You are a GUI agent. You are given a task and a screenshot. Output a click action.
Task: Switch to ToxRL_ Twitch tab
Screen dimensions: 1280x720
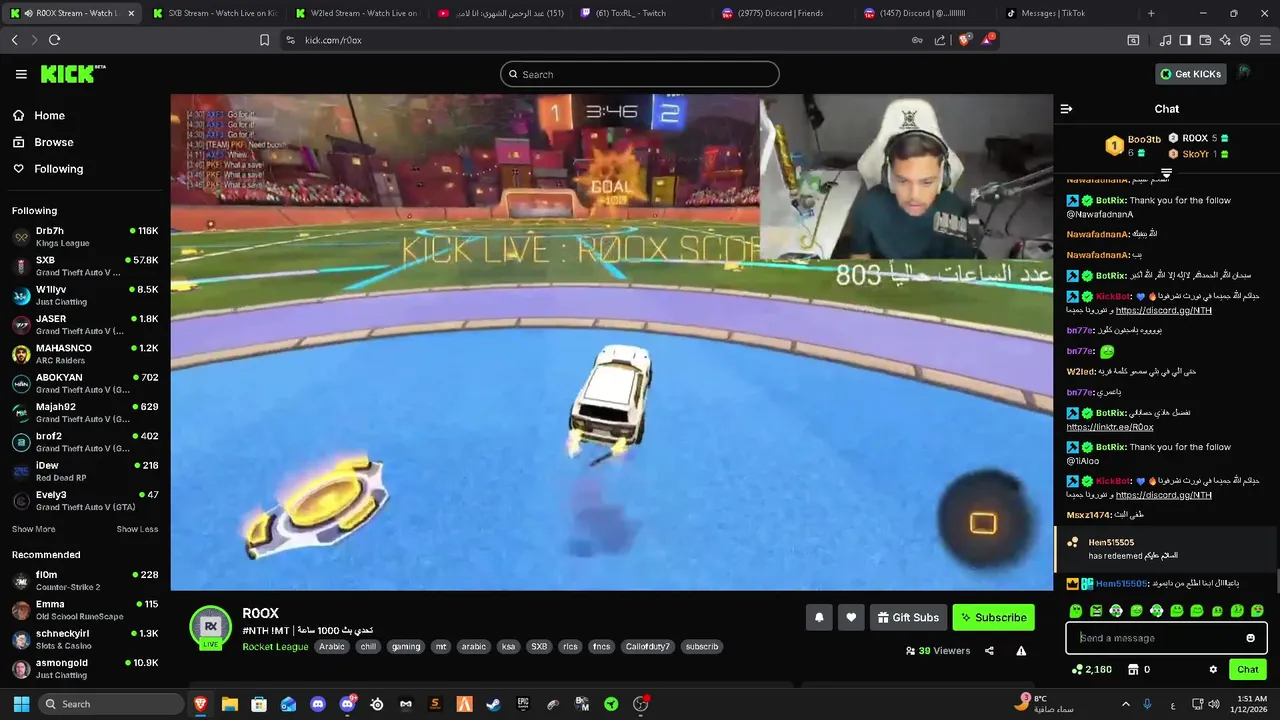[642, 13]
